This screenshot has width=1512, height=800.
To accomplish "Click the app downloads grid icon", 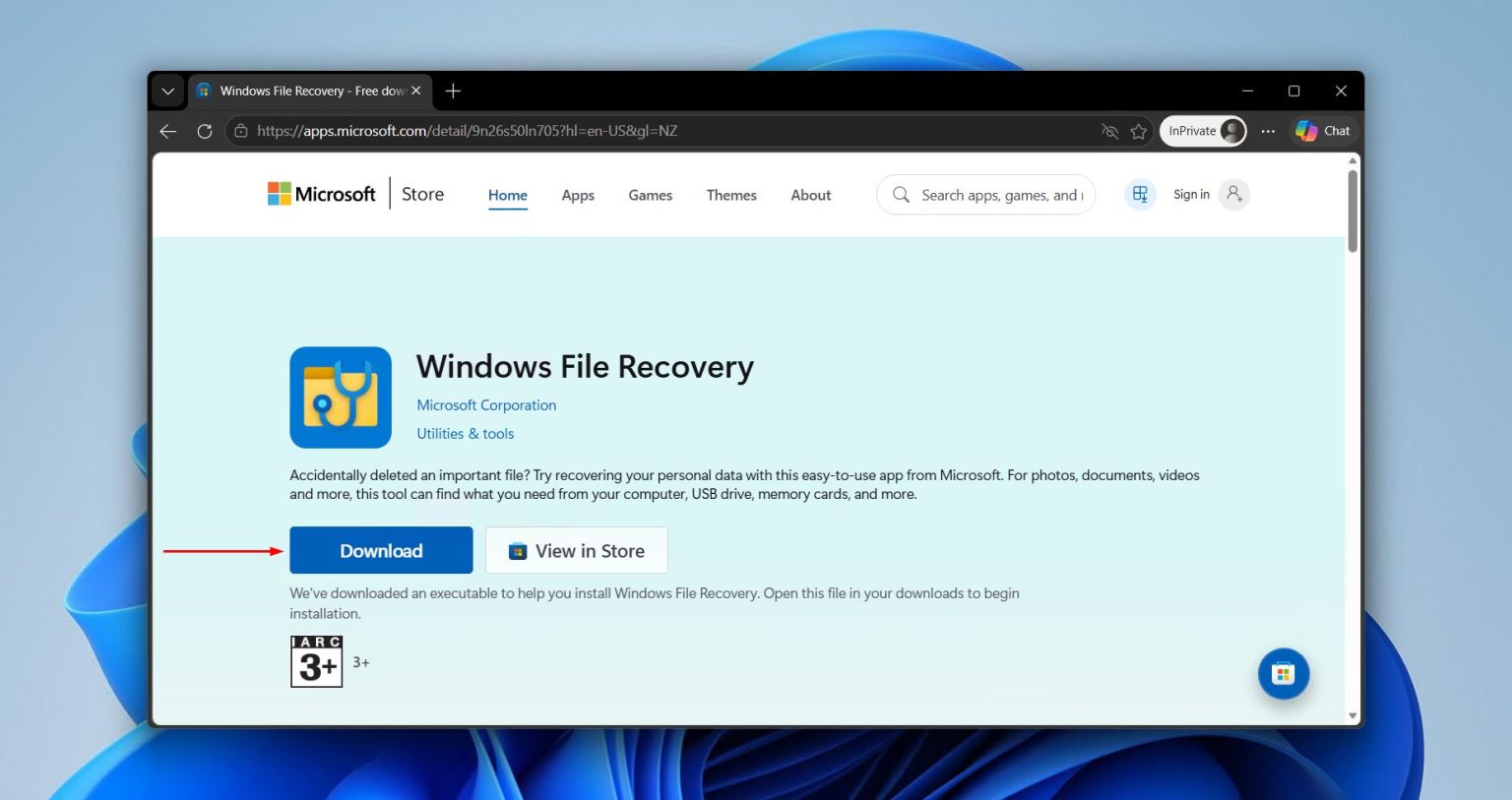I will click(1140, 194).
